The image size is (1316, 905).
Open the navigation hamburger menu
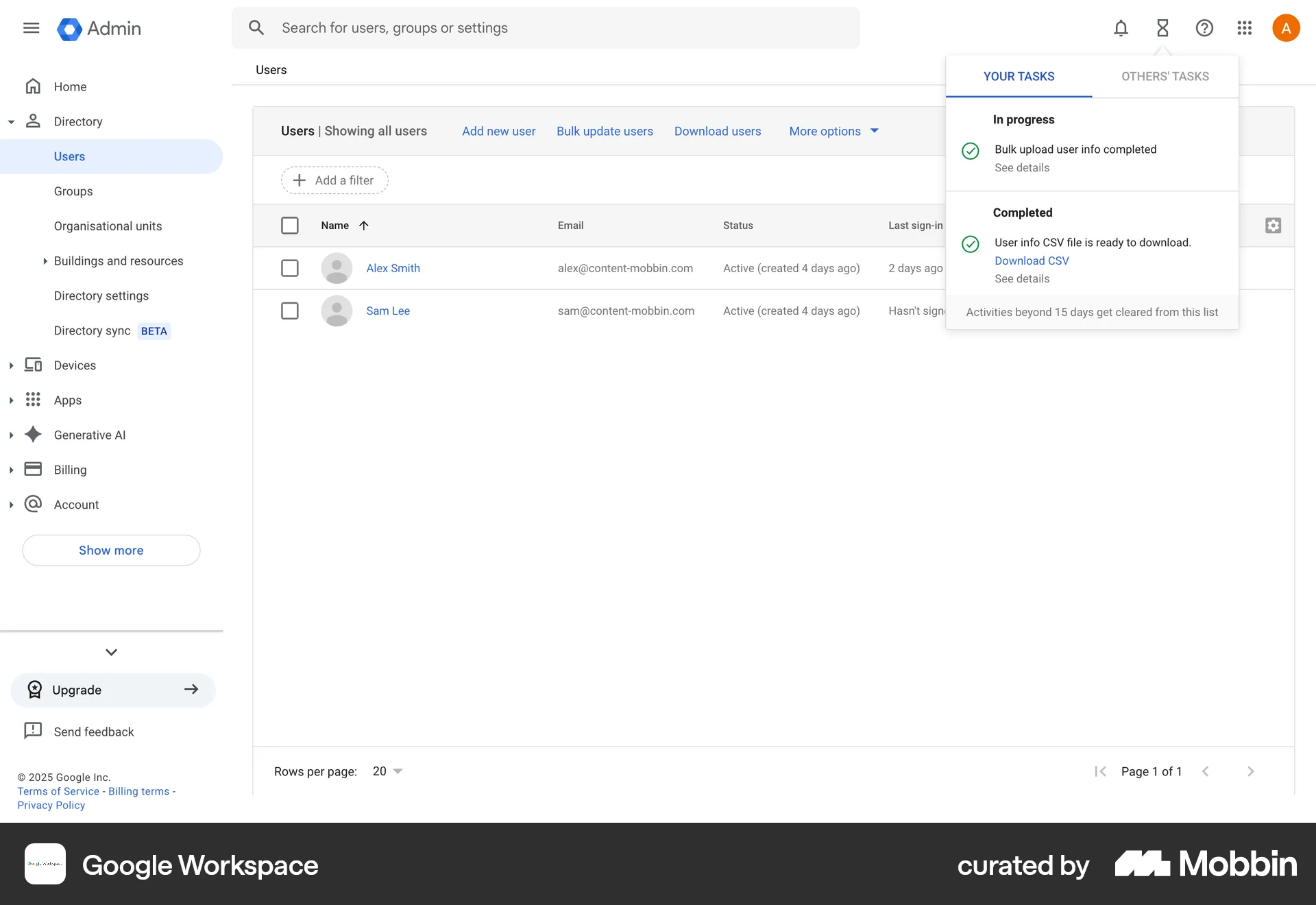31,28
